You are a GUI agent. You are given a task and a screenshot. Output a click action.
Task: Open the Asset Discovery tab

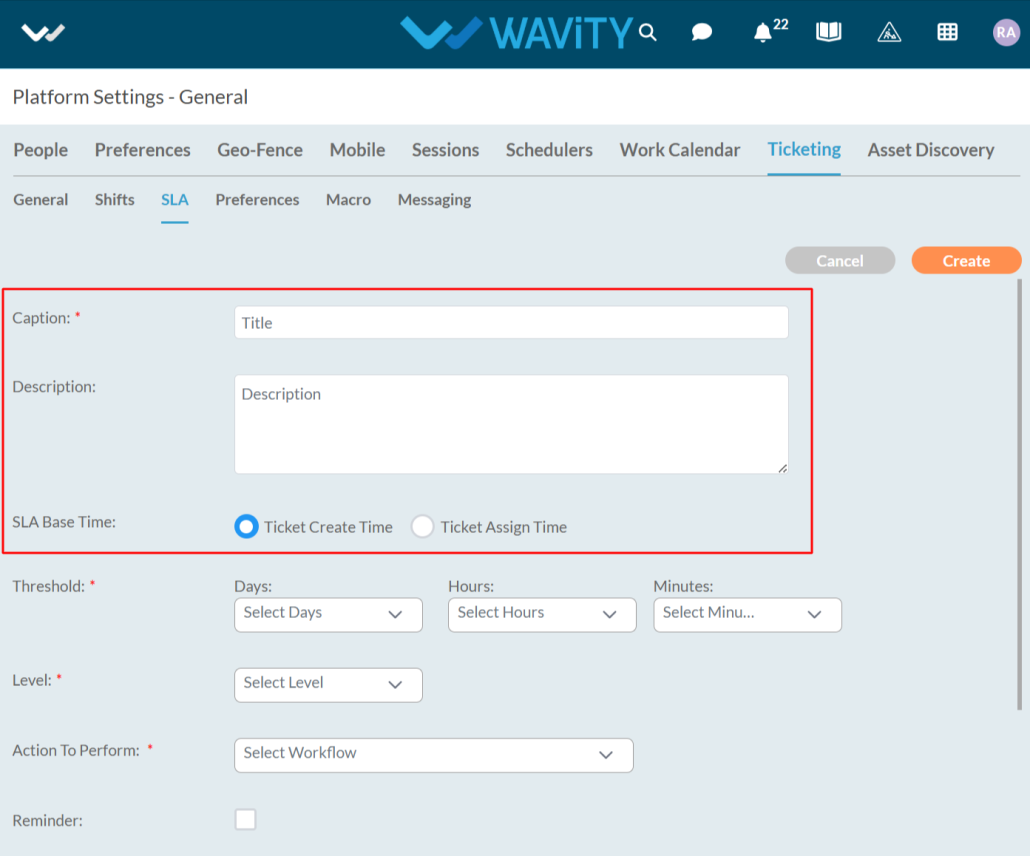(931, 150)
